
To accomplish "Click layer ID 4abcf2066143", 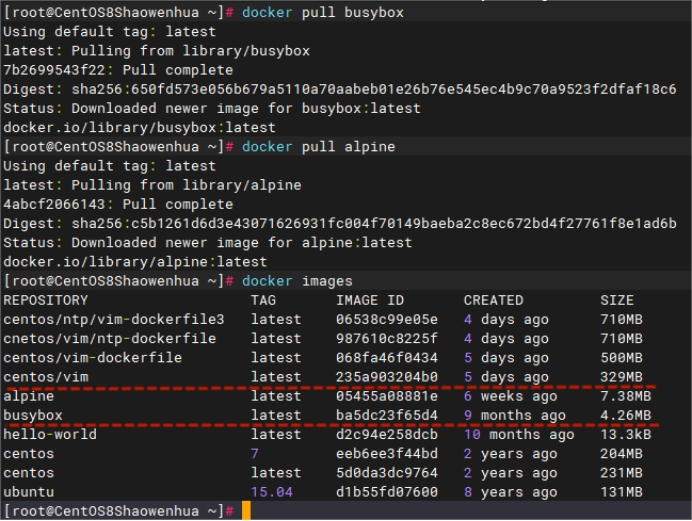I will 54,204.
